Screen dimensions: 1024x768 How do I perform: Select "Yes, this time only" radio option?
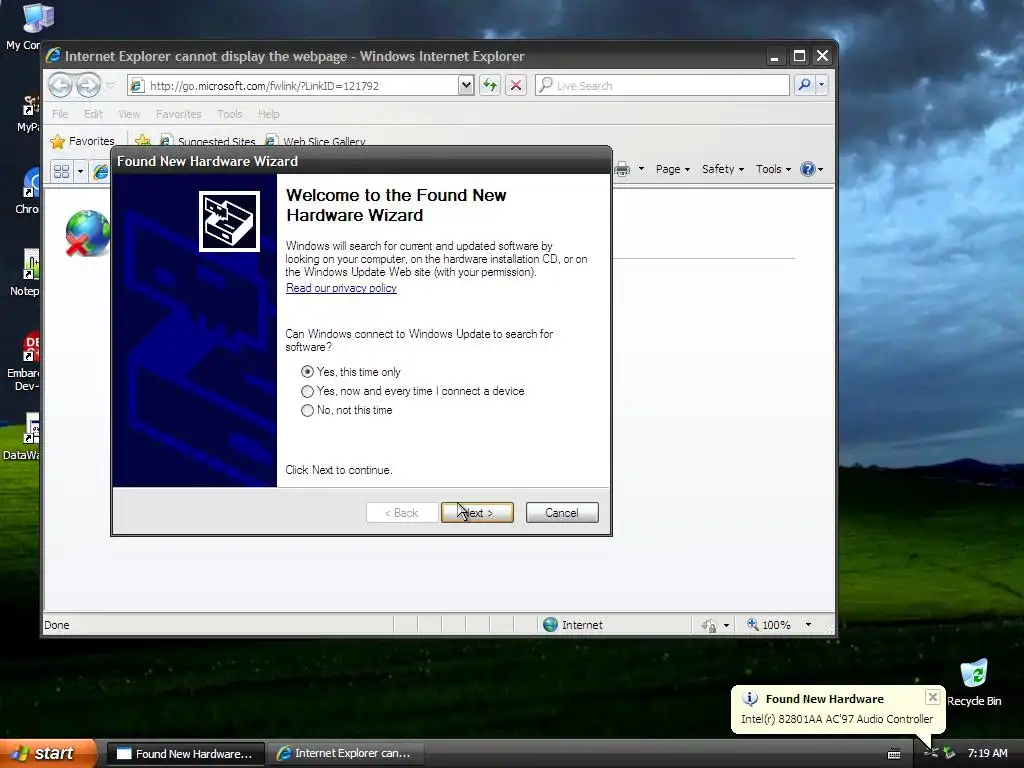(x=351, y=372)
